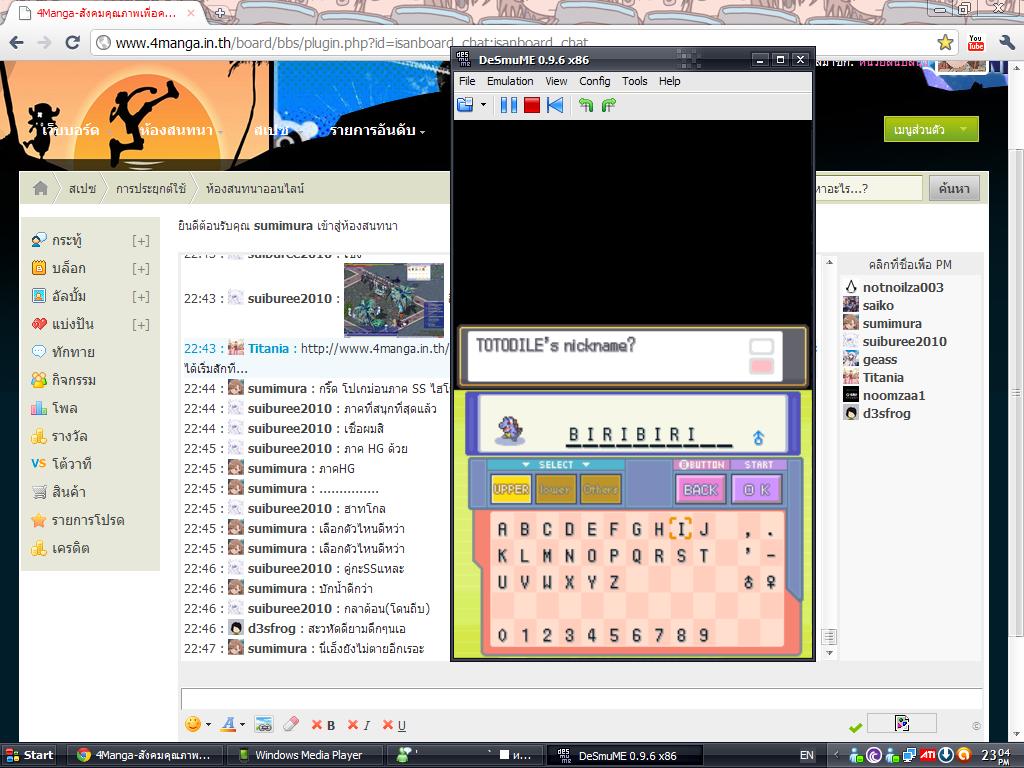Image resolution: width=1024 pixels, height=768 pixels.
Task: Click eraser icon in chat toolbar
Action: pyautogui.click(x=291, y=724)
